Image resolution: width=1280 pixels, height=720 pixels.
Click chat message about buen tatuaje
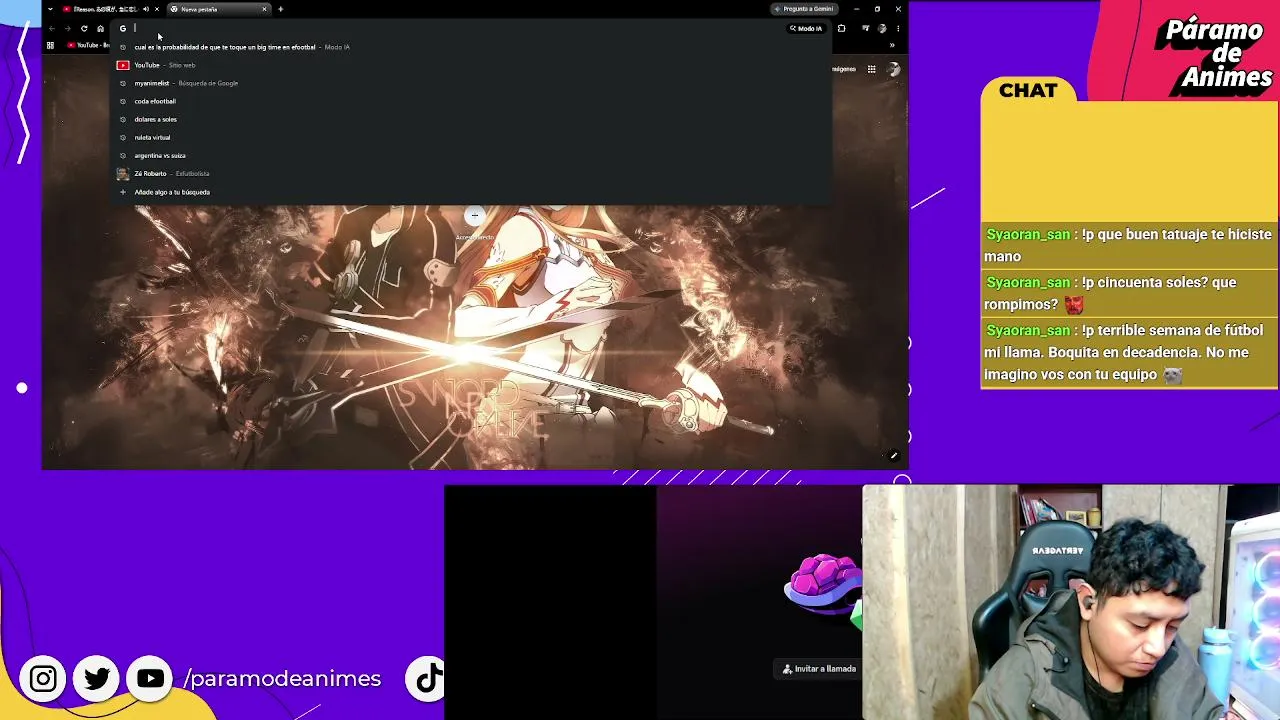point(1129,245)
